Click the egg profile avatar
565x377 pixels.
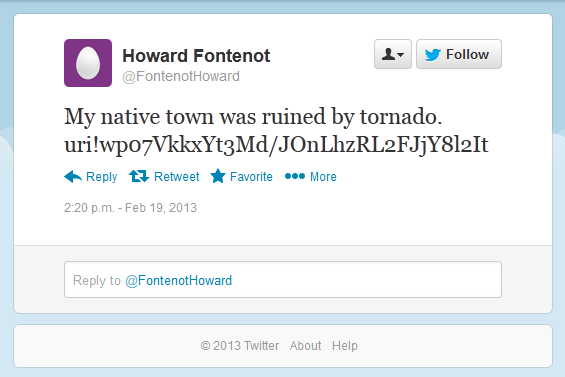click(x=88, y=63)
